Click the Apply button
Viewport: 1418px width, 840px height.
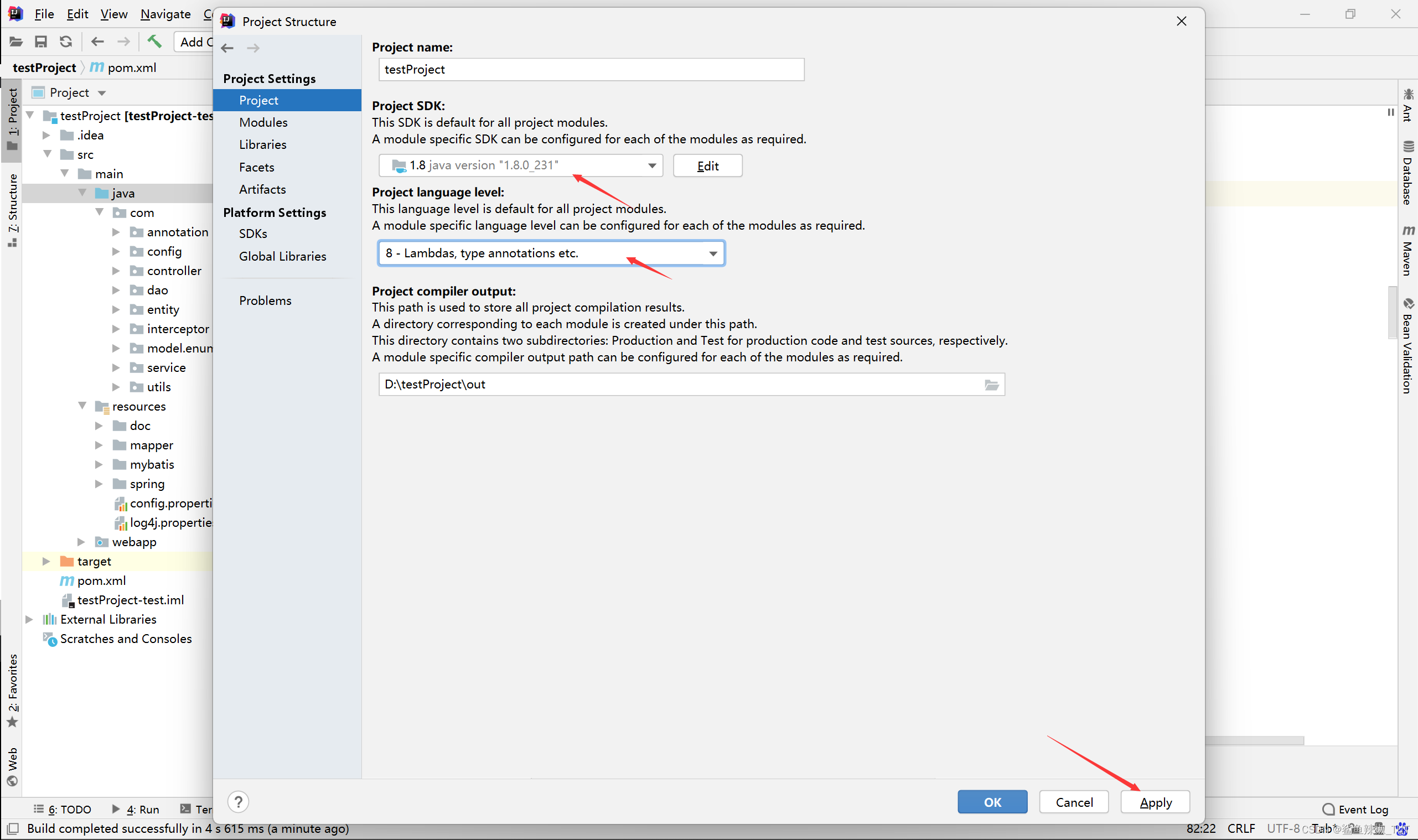pyautogui.click(x=1155, y=802)
